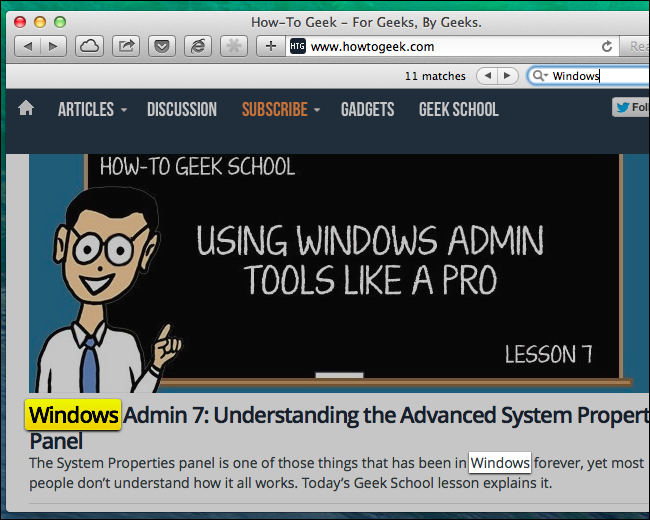Jump to the previous find match

pos(488,76)
